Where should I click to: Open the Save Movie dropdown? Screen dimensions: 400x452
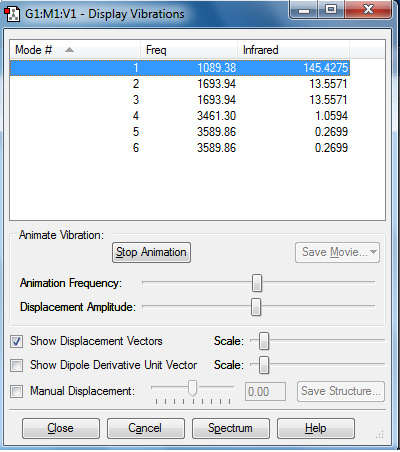(337, 252)
